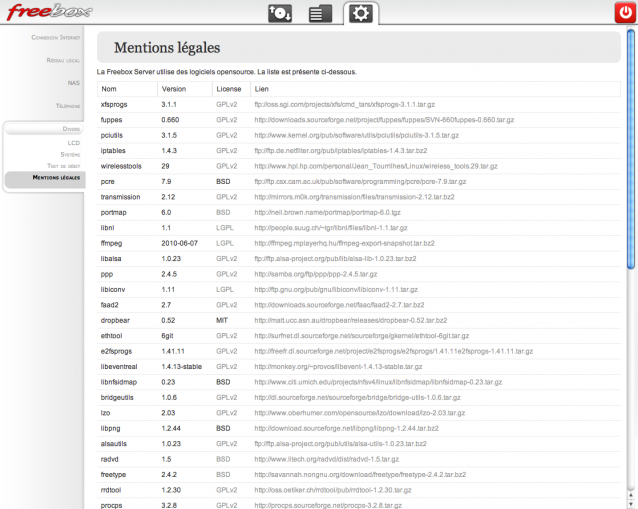Click the 'rrdtool' name cell
The image size is (638, 509).
[x=111, y=491]
